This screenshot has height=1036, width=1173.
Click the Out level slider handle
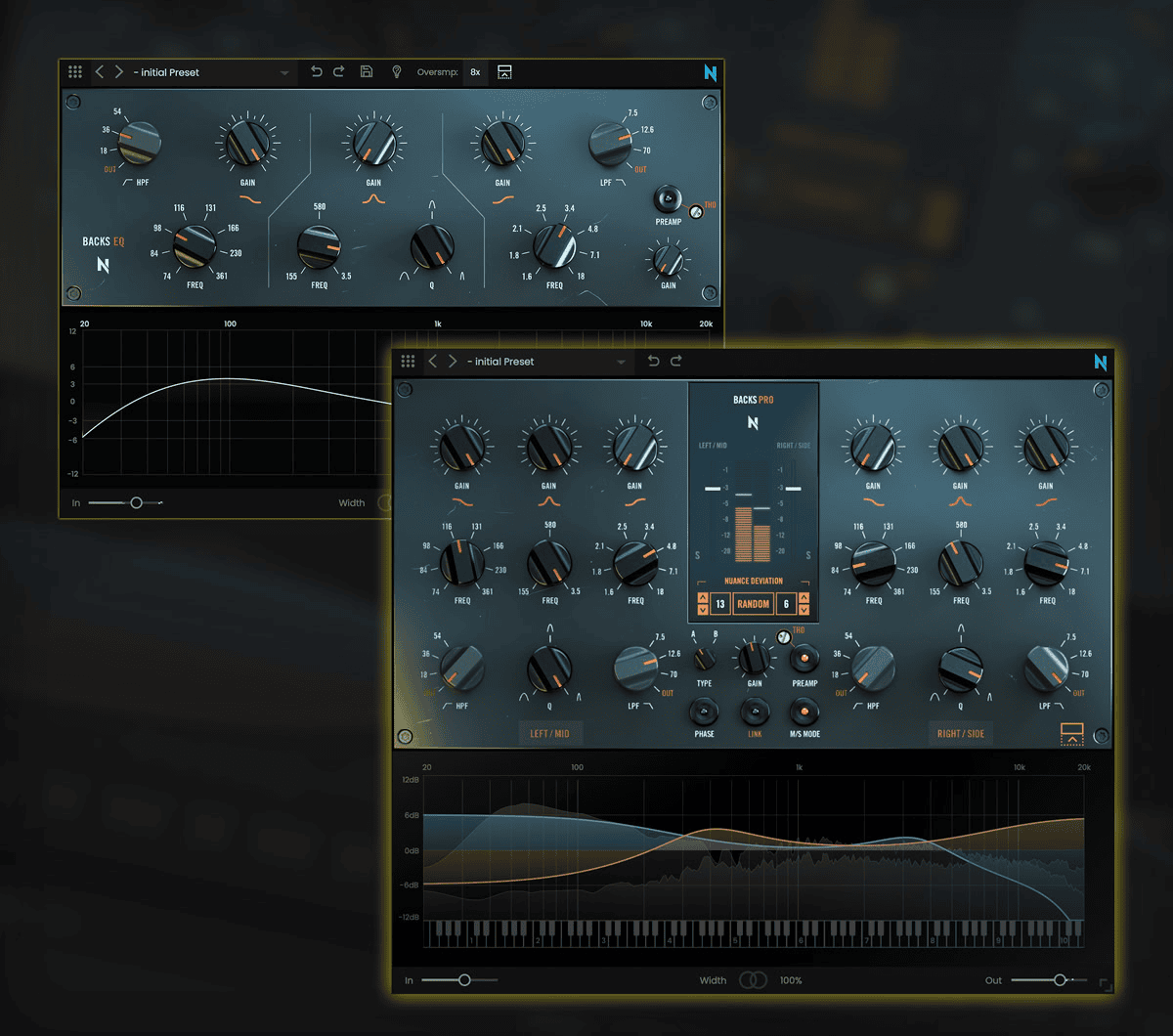click(x=1059, y=979)
